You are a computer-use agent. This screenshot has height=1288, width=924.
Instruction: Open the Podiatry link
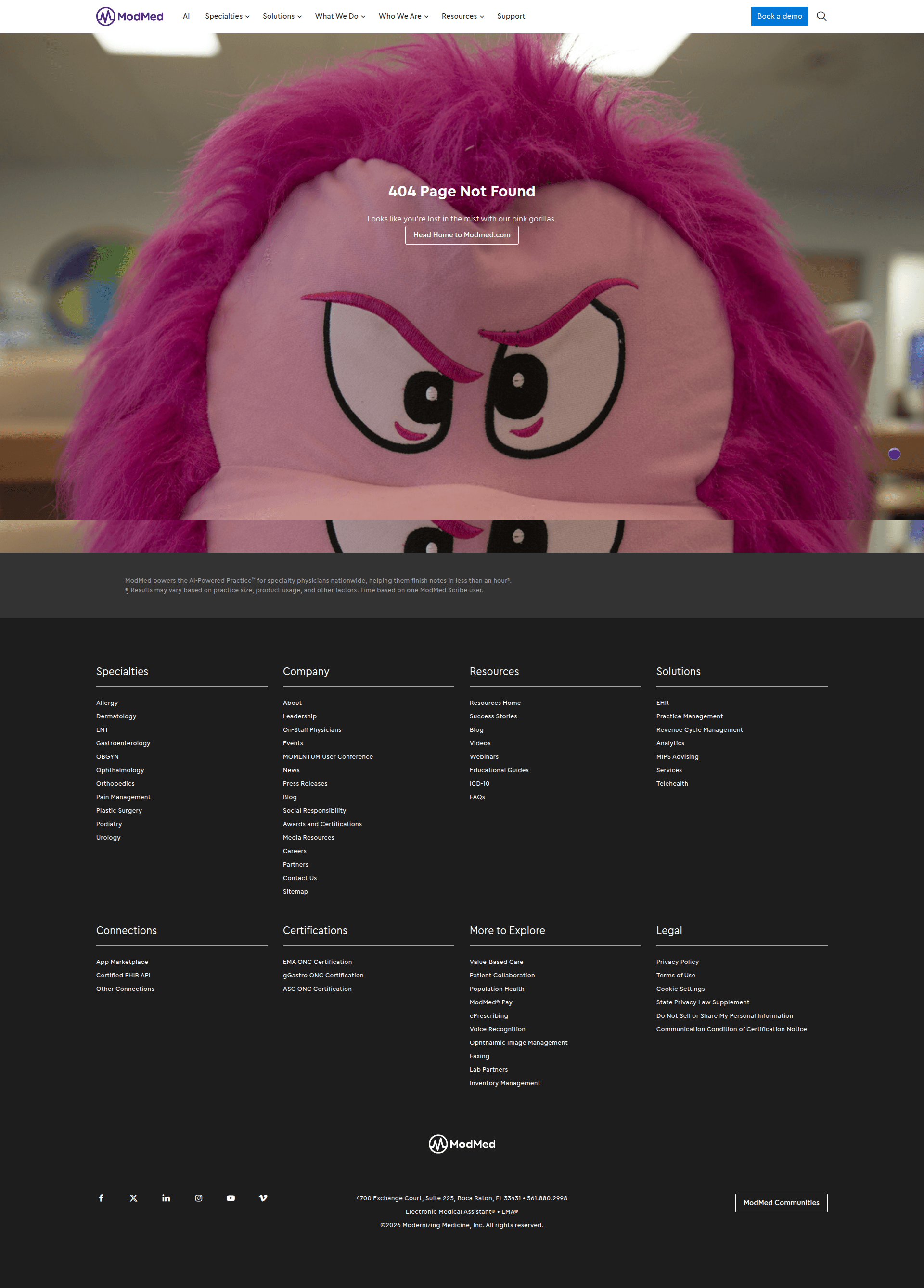[x=109, y=824]
